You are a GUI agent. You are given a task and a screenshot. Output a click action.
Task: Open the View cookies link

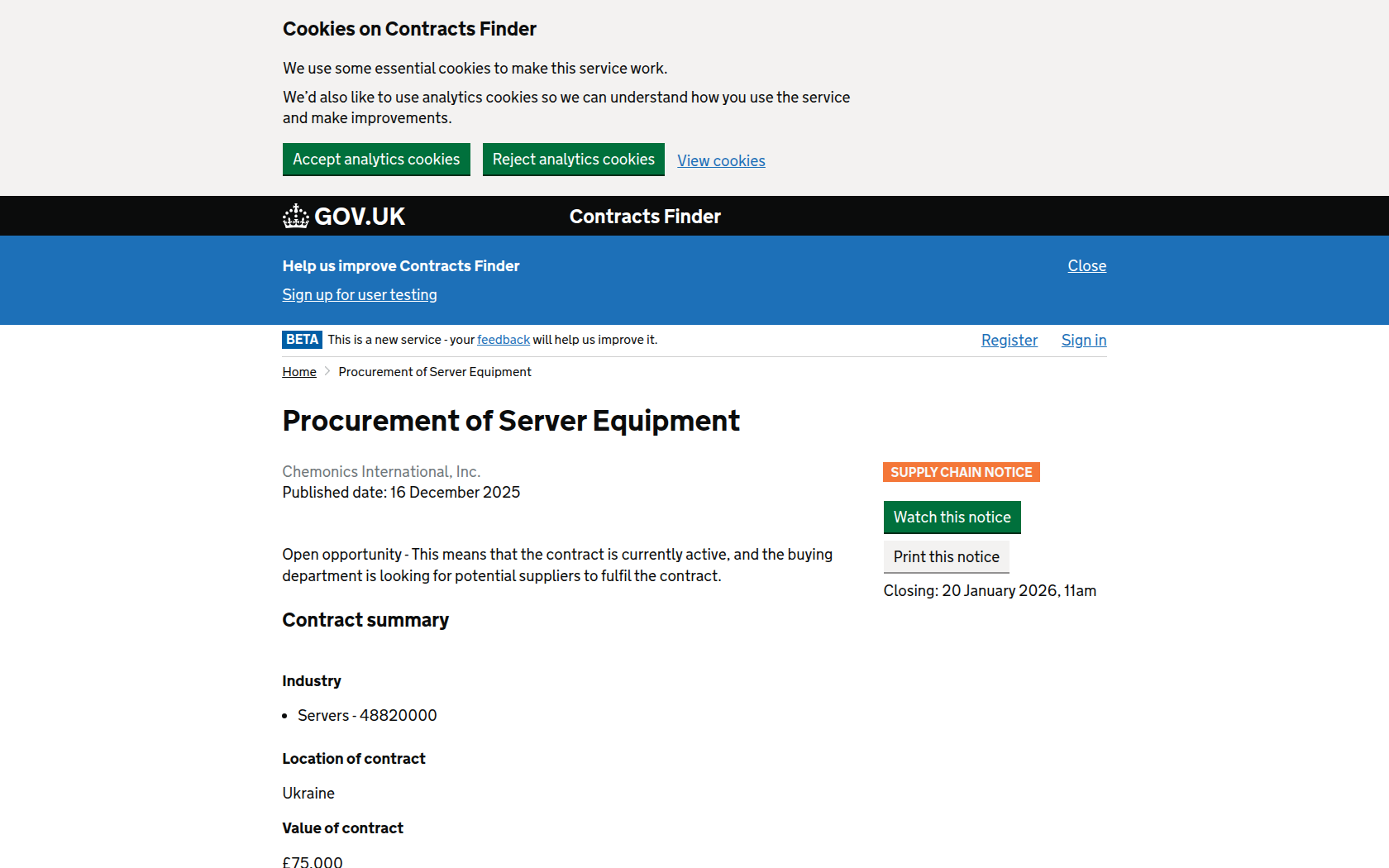[x=721, y=161]
